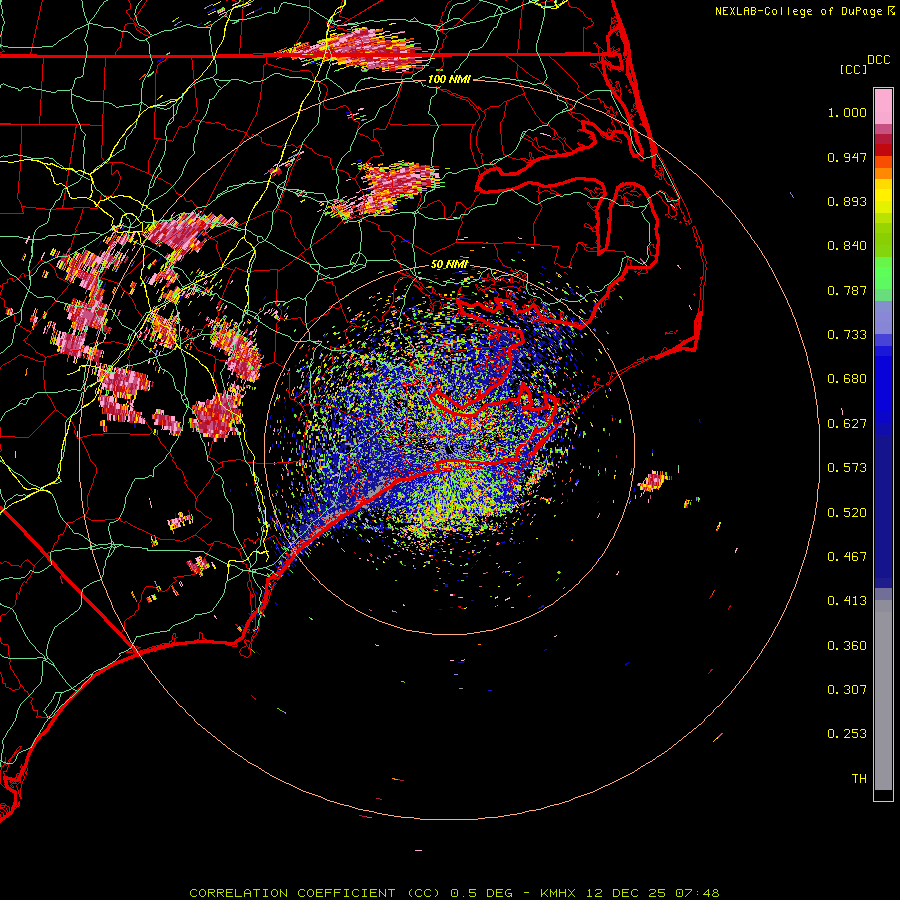Click the pink segment of color bar
The width and height of the screenshot is (900, 900).
coord(883,107)
